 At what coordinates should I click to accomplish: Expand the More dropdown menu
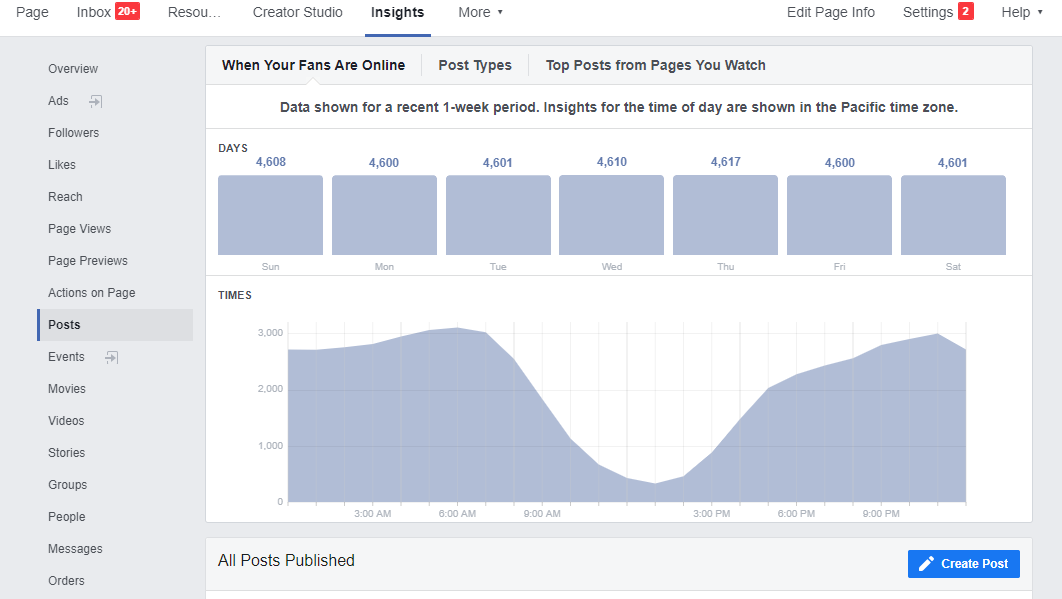click(x=480, y=12)
